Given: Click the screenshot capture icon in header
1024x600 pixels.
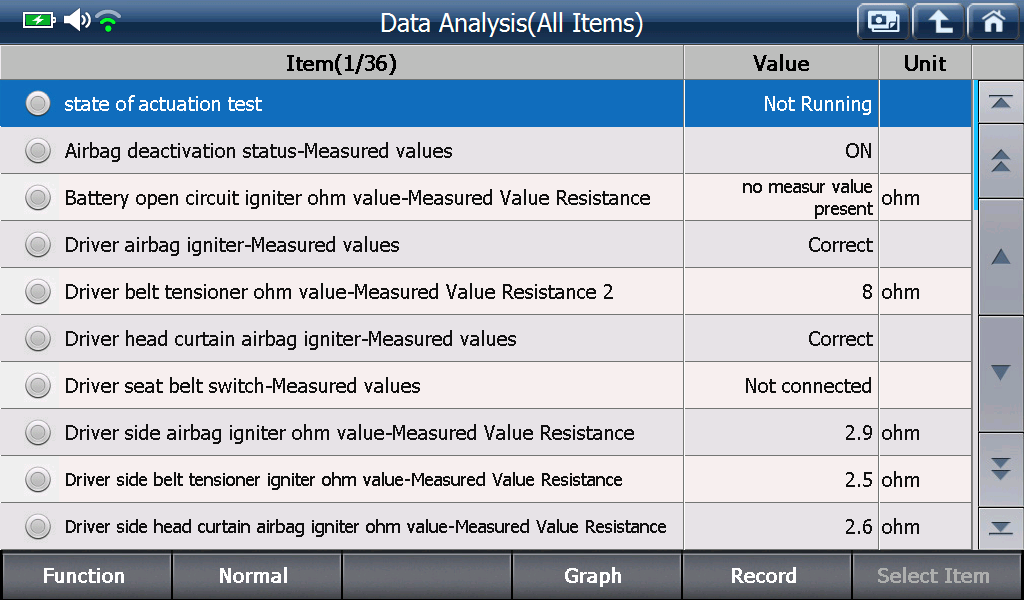Looking at the screenshot, I should [883, 22].
